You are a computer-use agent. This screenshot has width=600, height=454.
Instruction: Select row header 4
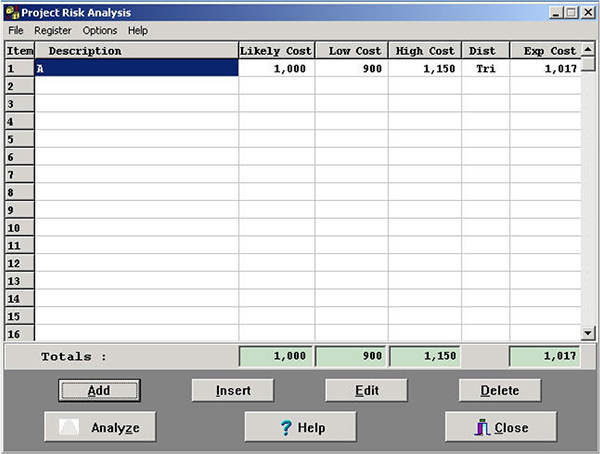(20, 122)
